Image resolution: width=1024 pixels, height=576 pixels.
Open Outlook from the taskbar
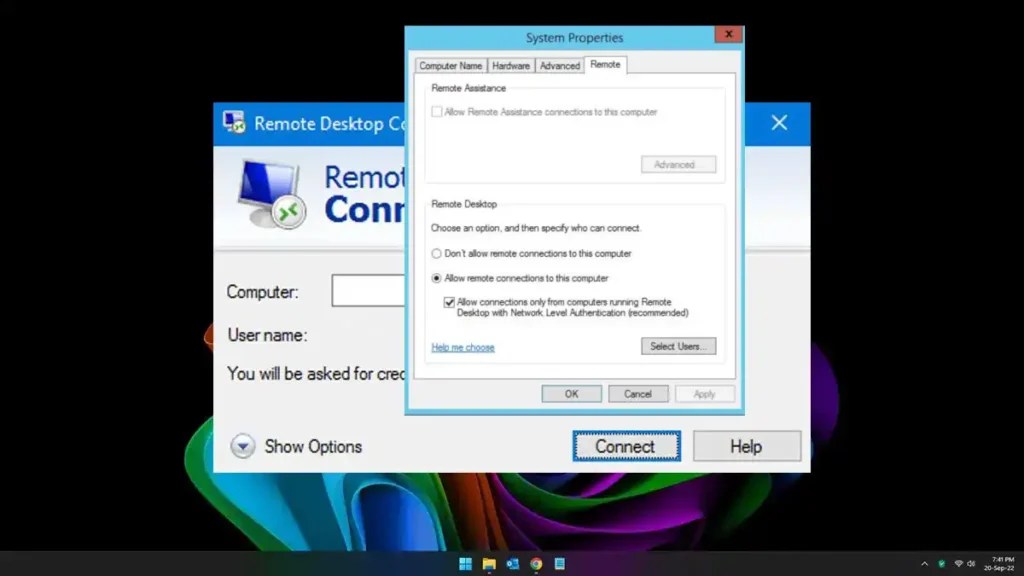[513, 563]
